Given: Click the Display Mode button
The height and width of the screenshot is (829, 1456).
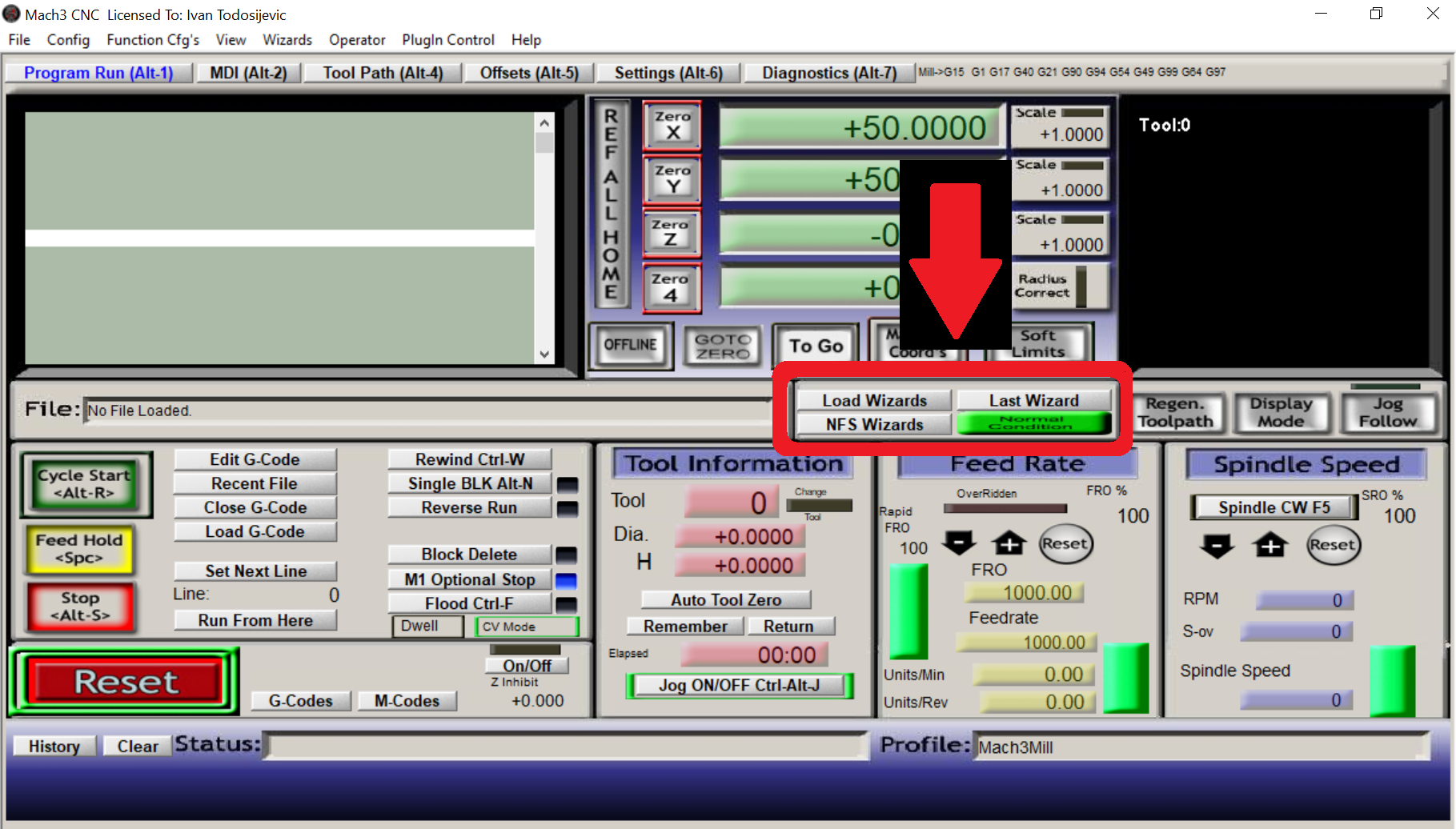Looking at the screenshot, I should (1281, 412).
